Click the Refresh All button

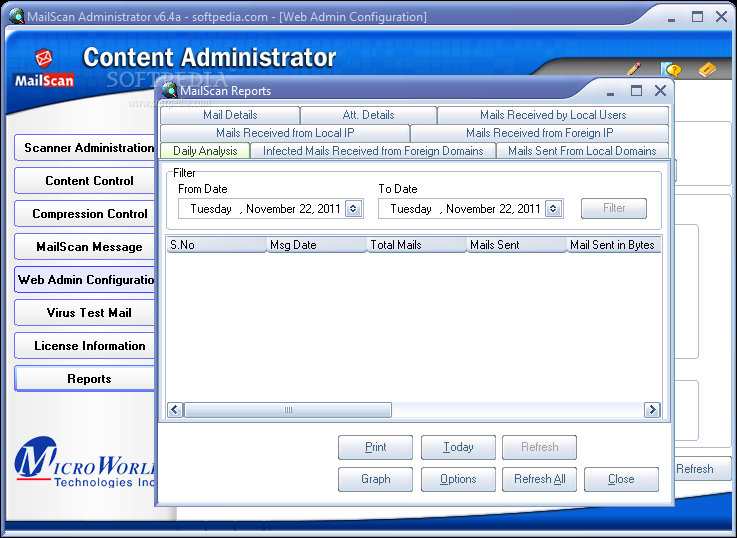pyautogui.click(x=540, y=479)
